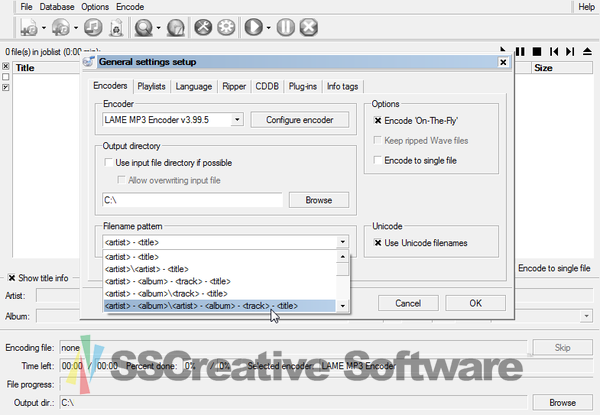The height and width of the screenshot is (415, 600).
Task: Skip to previous track in player controls
Action: point(554,51)
